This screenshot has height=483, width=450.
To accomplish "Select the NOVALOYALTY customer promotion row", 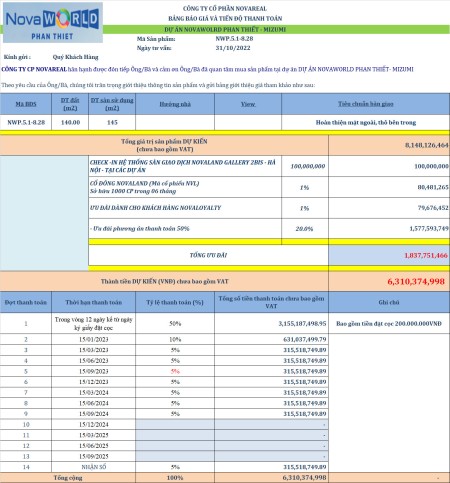I will [x=269, y=208].
